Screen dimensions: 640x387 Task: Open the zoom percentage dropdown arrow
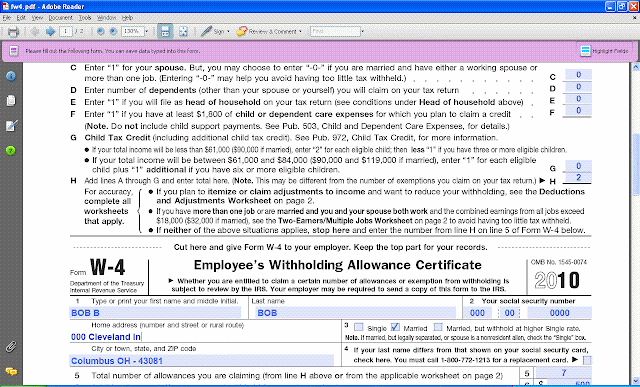click(147, 31)
